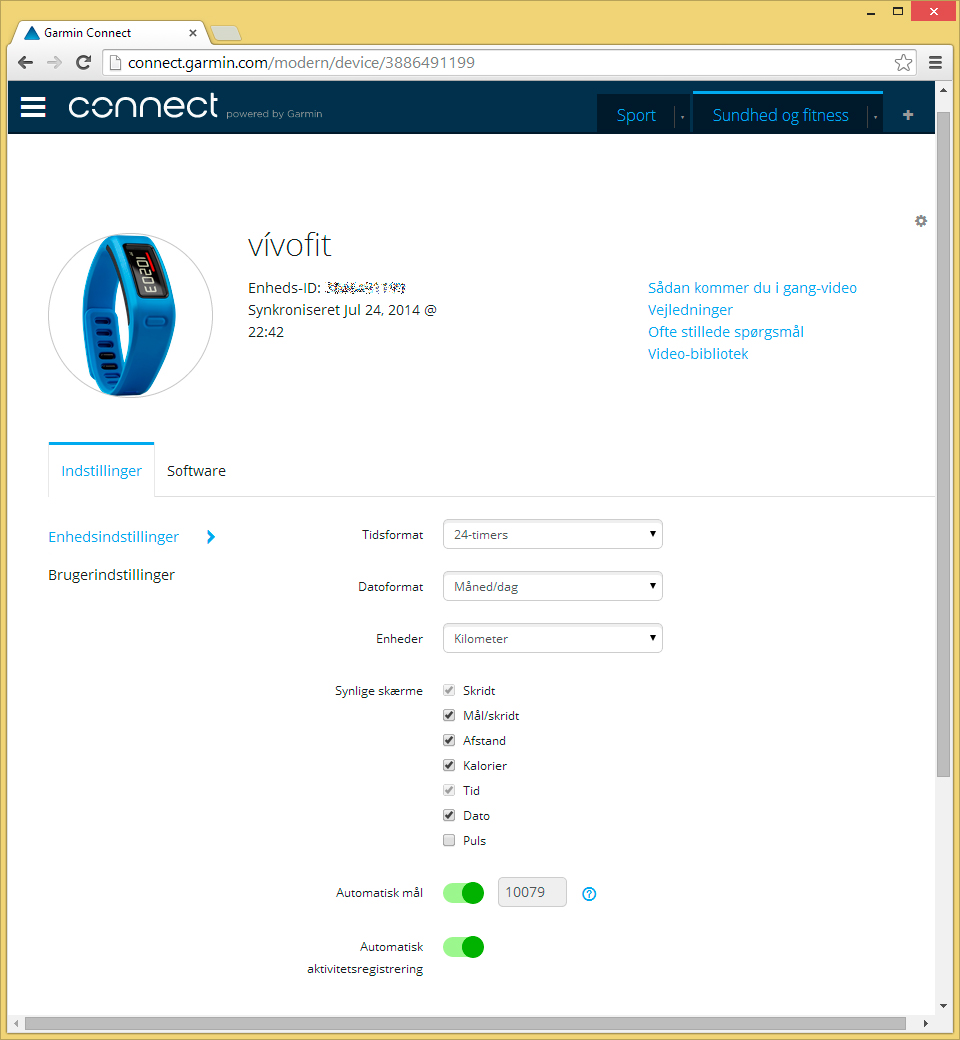960x1040 pixels.
Task: Click the Connect powered by Garmin logo
Action: pyautogui.click(x=196, y=107)
